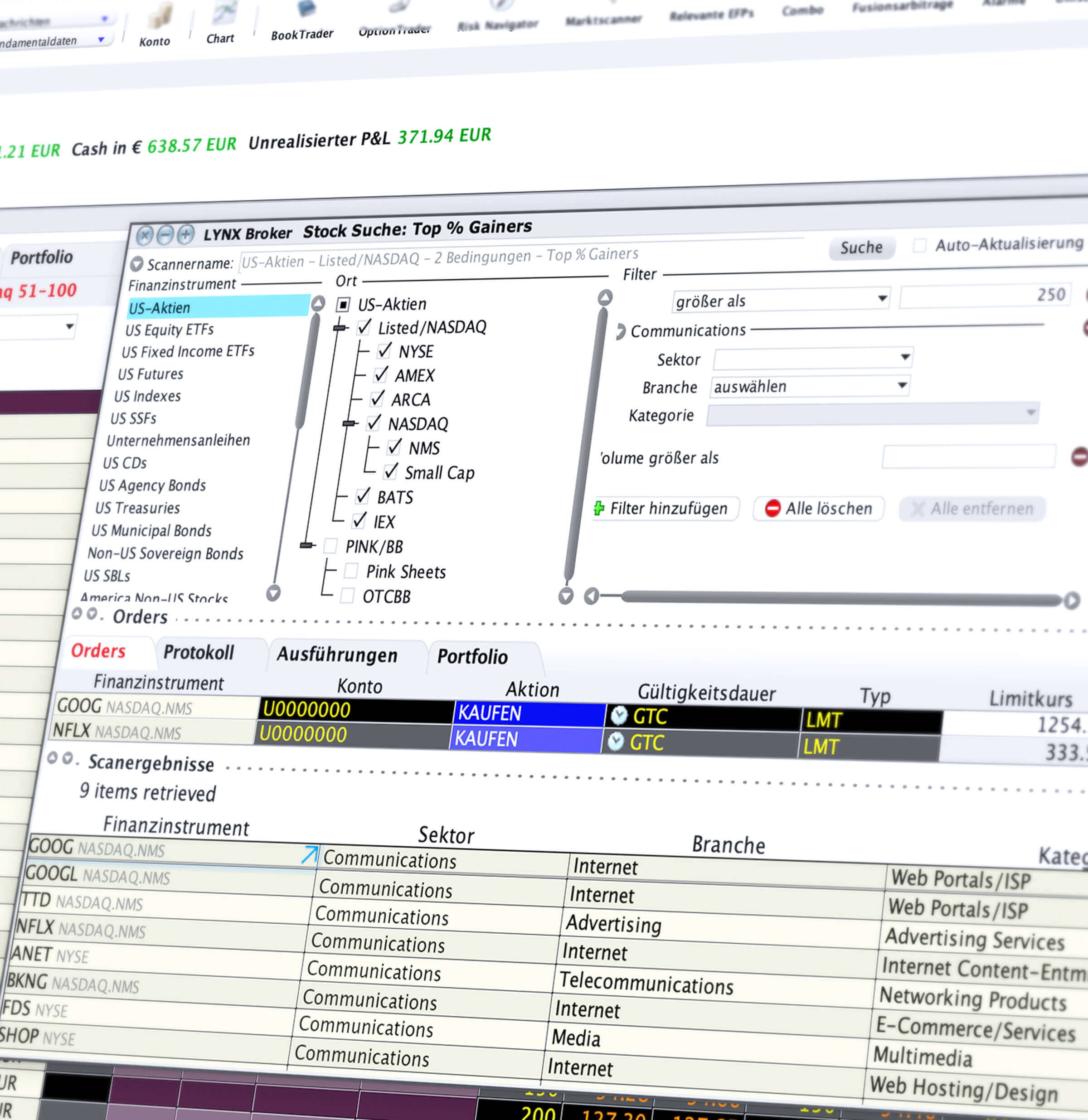Screen dimensions: 1088x1120
Task: Open the Branche auswählen dropdown
Action: 810,386
